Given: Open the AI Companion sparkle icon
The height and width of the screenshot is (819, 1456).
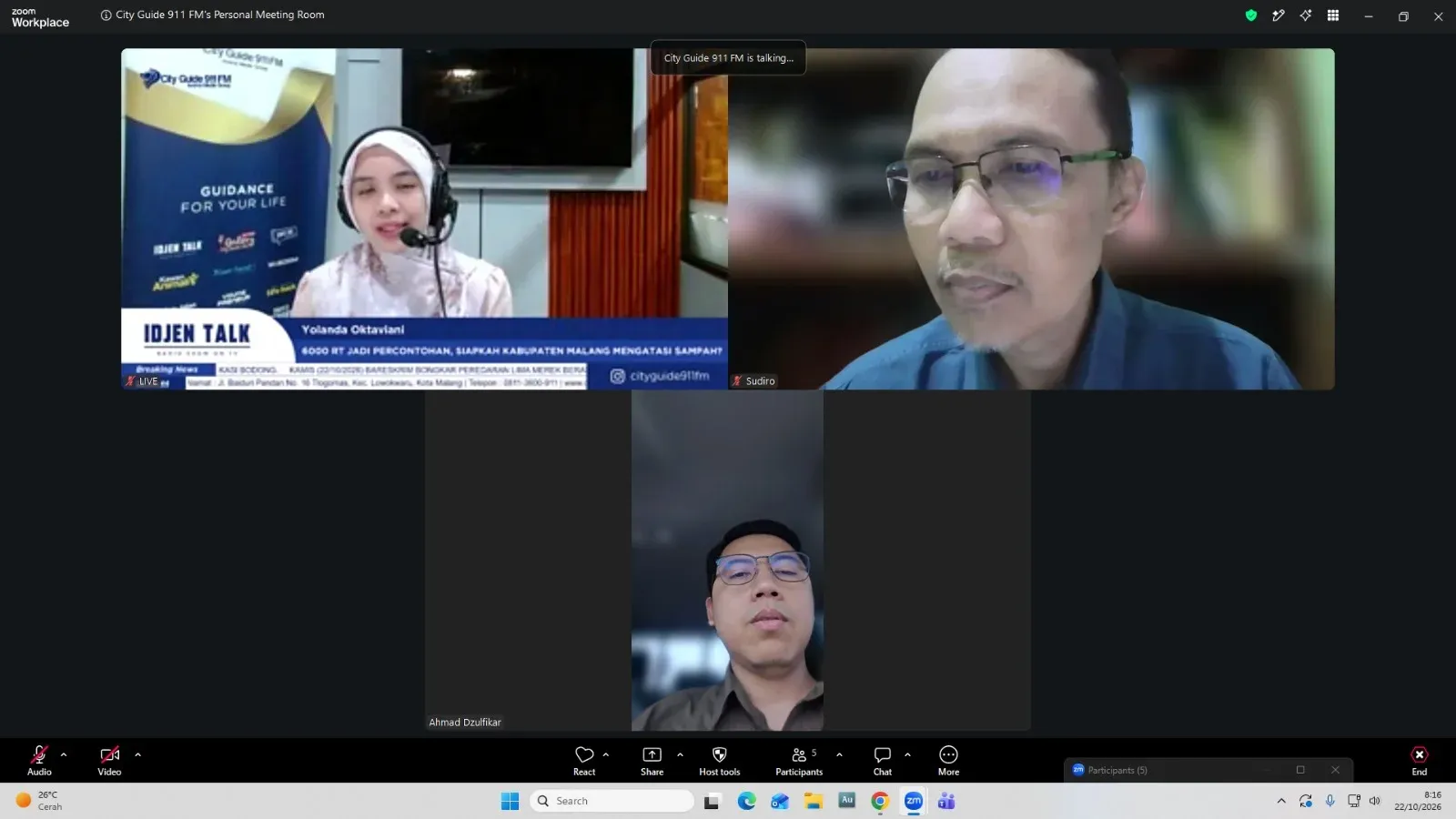Looking at the screenshot, I should point(1306,15).
